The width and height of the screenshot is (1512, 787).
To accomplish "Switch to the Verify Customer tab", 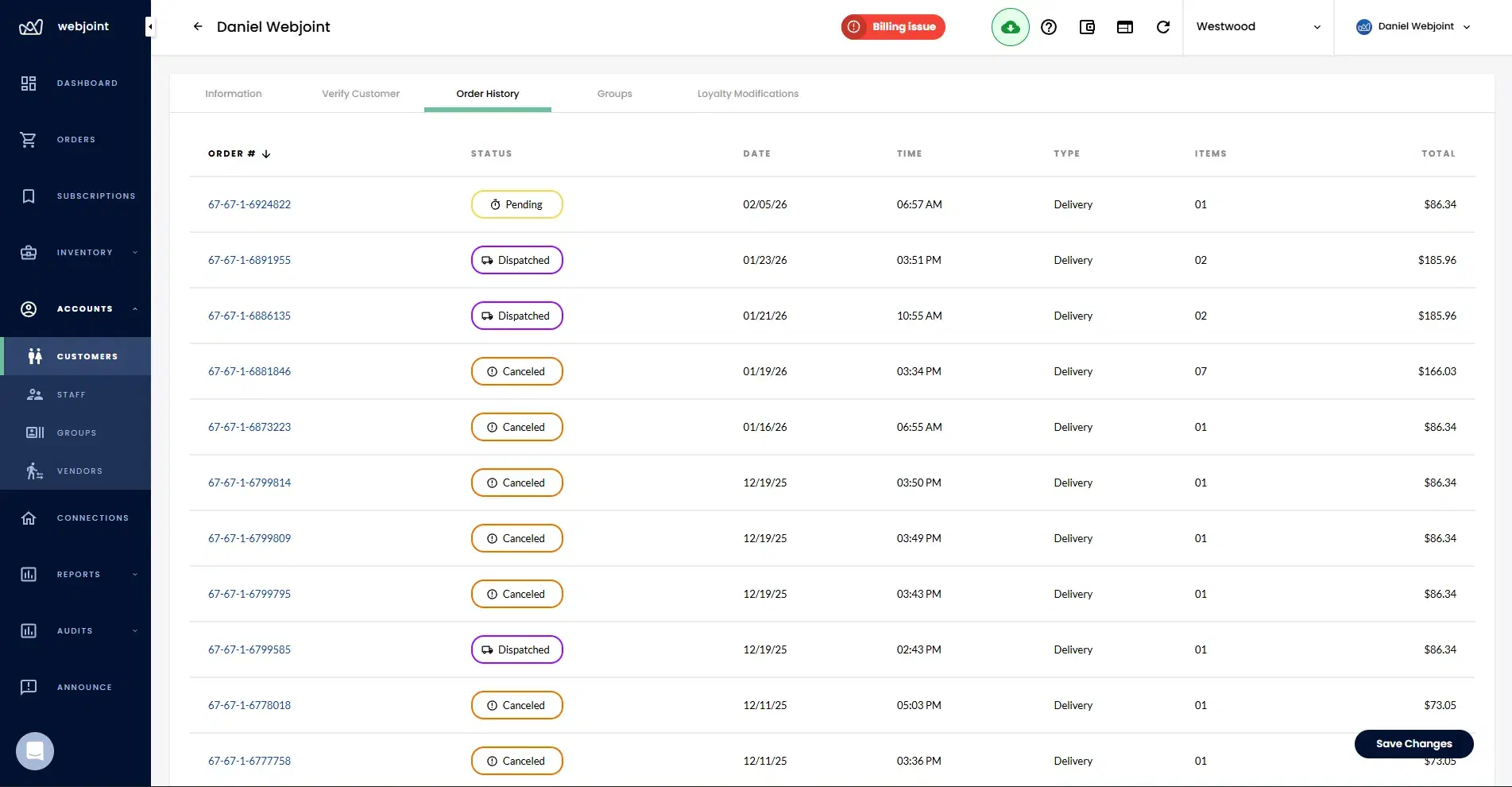I will pos(360,93).
